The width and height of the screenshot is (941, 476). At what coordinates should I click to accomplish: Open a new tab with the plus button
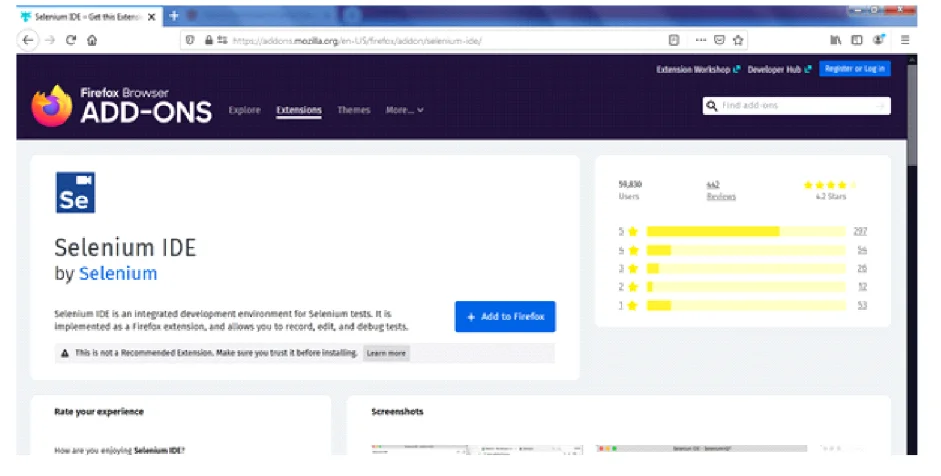pyautogui.click(x=173, y=16)
